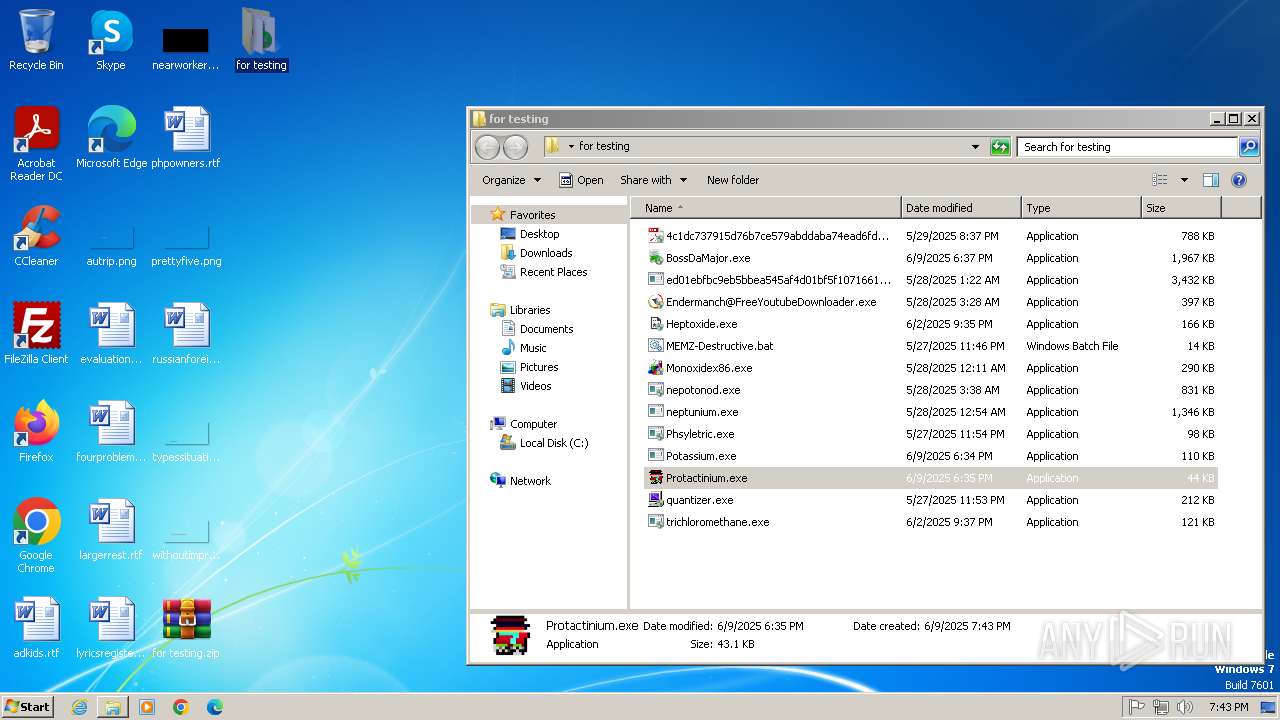
Task: Select phpowners.rtf on the desktop
Action: (186, 139)
